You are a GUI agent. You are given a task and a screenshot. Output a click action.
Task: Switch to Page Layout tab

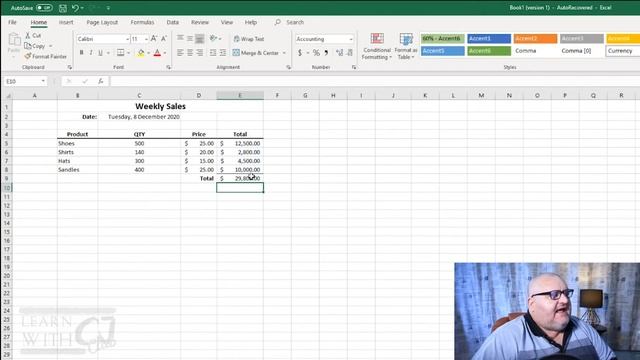[102, 22]
